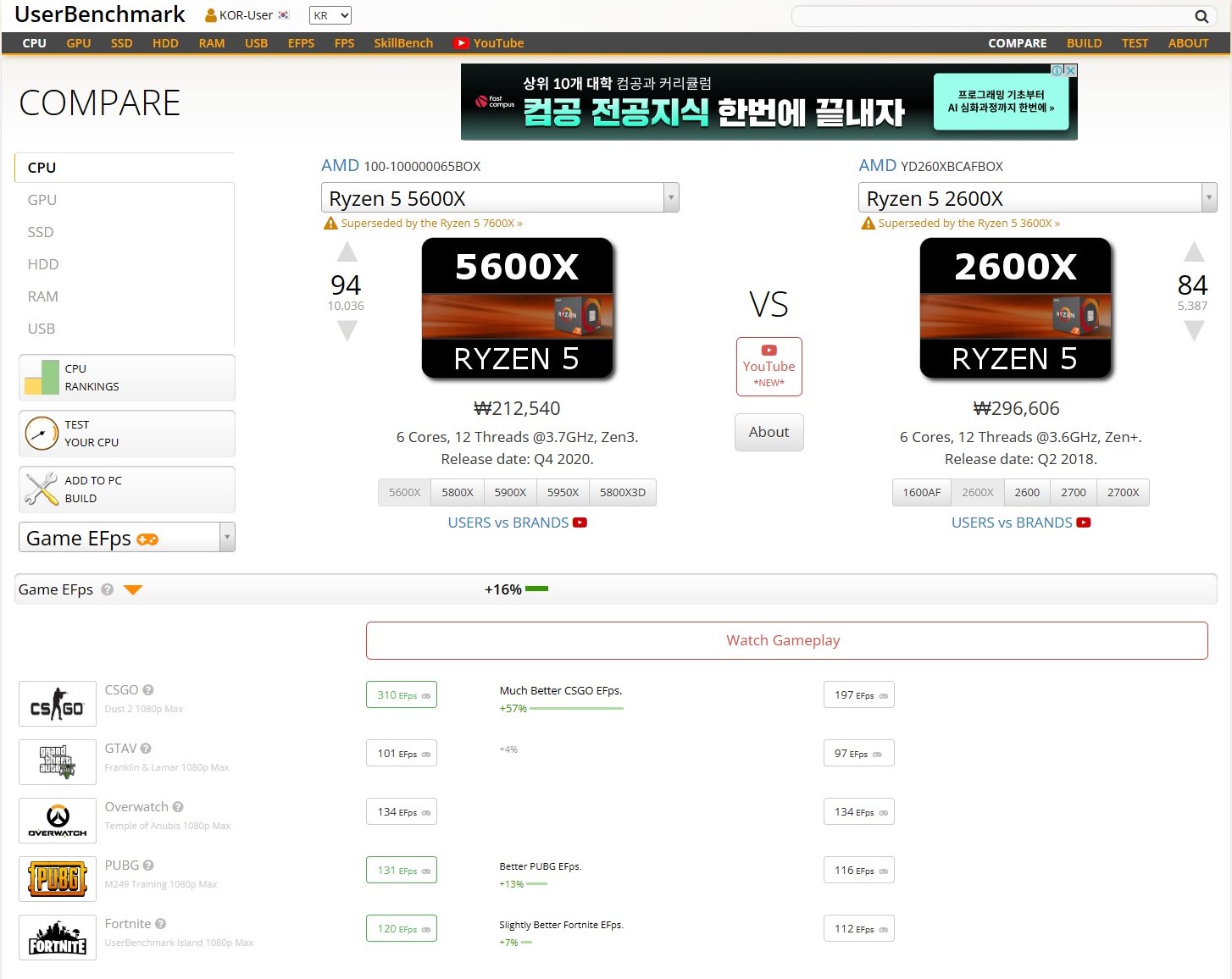The image size is (1232, 979).
Task: Click YouTube icon beside left USERS vs BRANDS
Action: (x=580, y=523)
